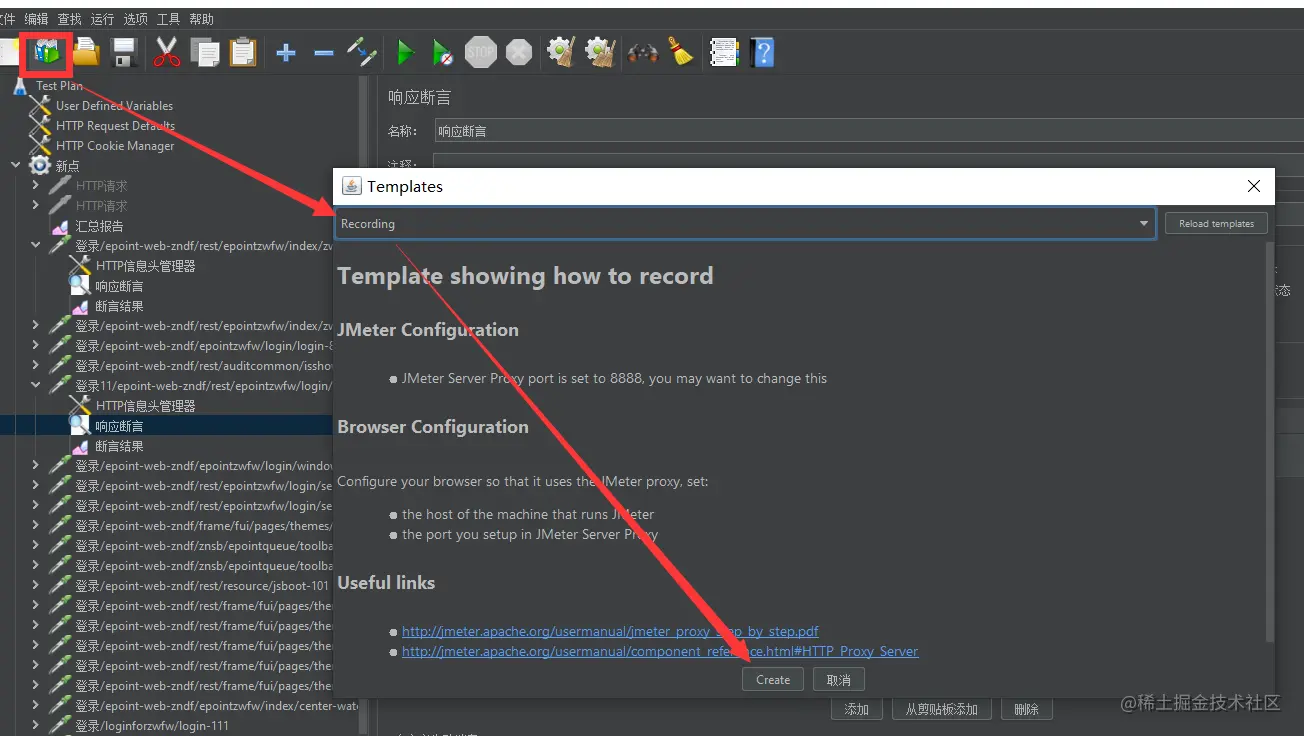This screenshot has height=736, width=1304.
Task: Close the Templates dialog
Action: (x=1254, y=186)
